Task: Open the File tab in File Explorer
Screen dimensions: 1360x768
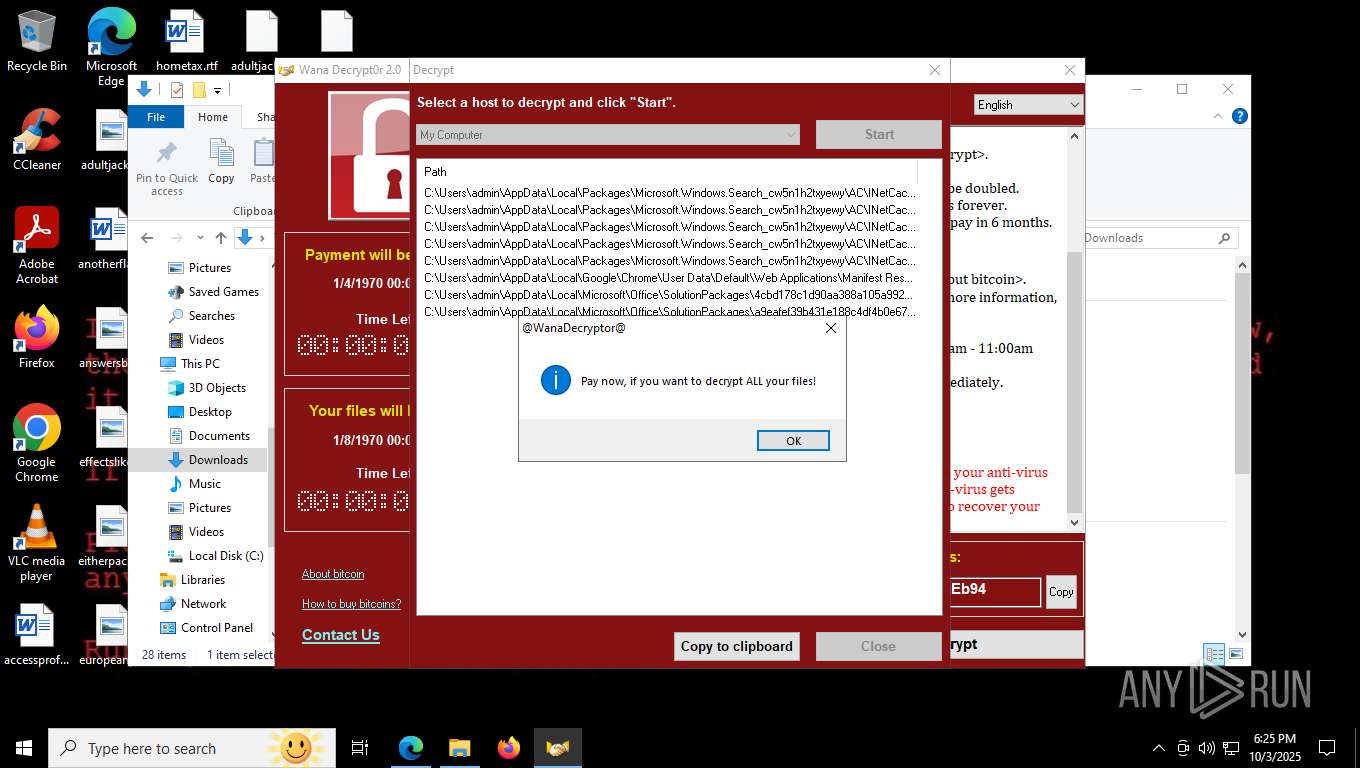Action: coord(156,117)
